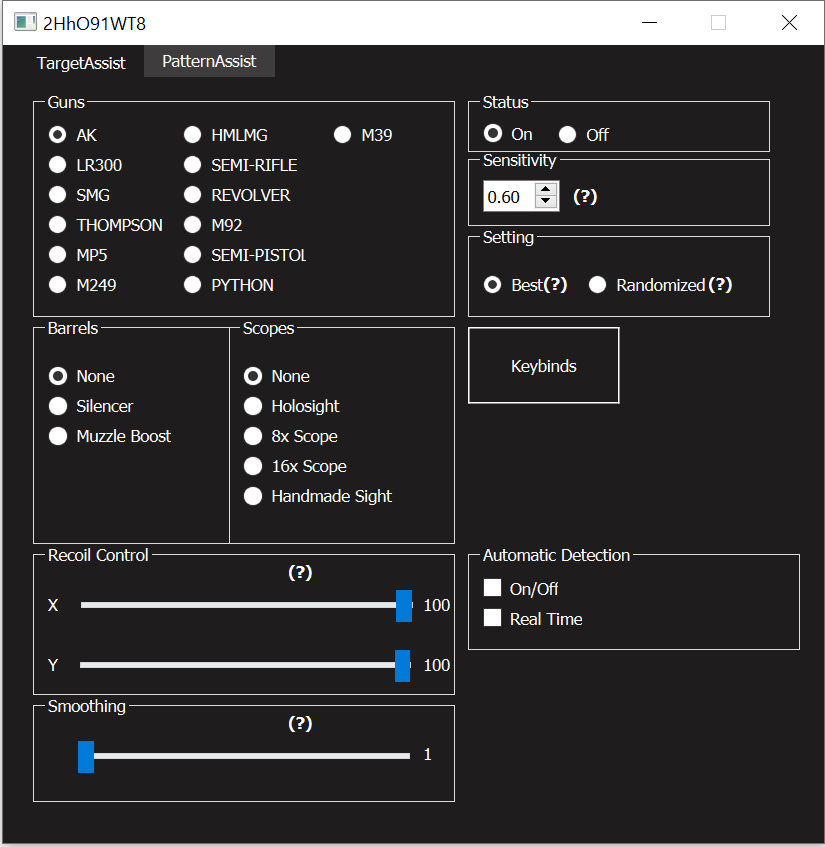This screenshot has width=825, height=847.
Task: Pick the MP5 radio button
Action: pyautogui.click(x=58, y=255)
